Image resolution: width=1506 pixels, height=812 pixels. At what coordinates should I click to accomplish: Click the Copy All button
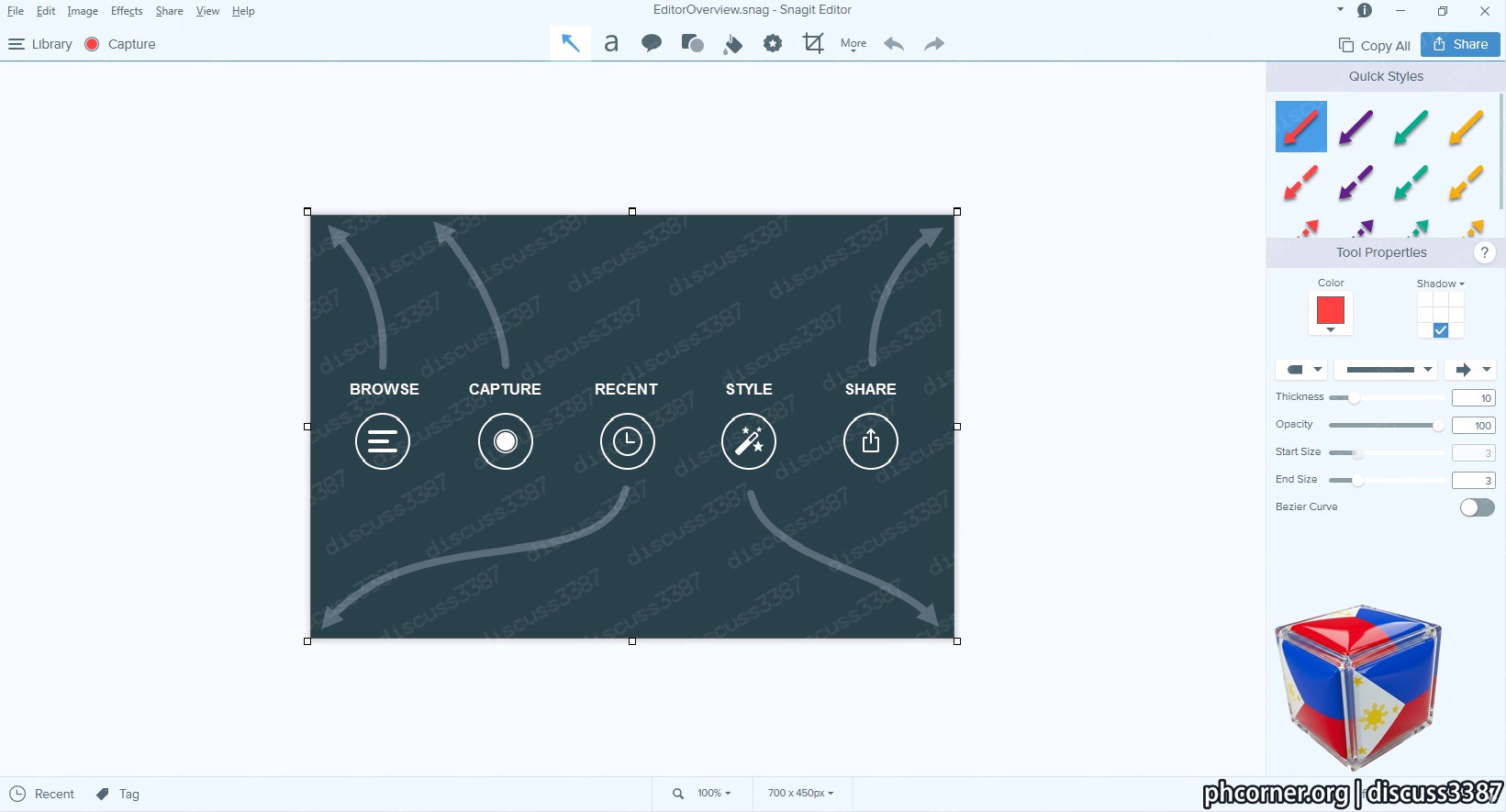click(x=1375, y=45)
